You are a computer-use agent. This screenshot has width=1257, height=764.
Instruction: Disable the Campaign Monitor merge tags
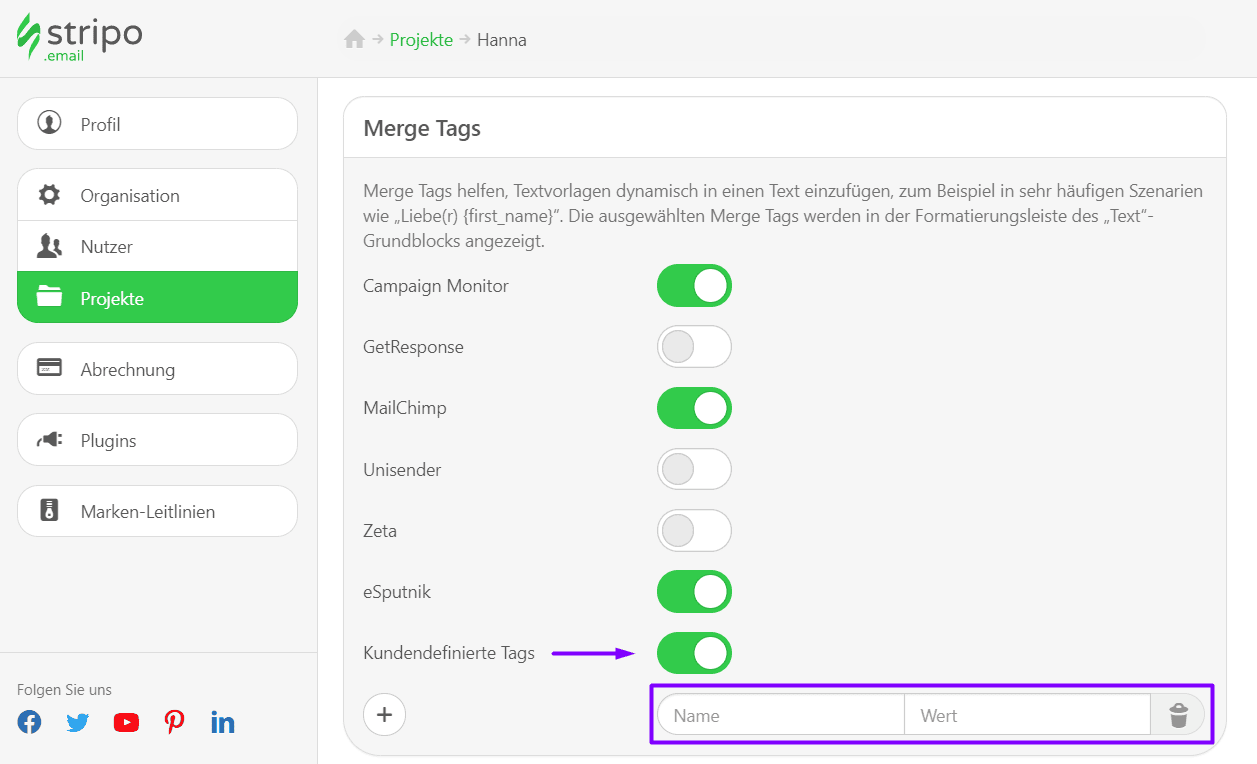[694, 285]
